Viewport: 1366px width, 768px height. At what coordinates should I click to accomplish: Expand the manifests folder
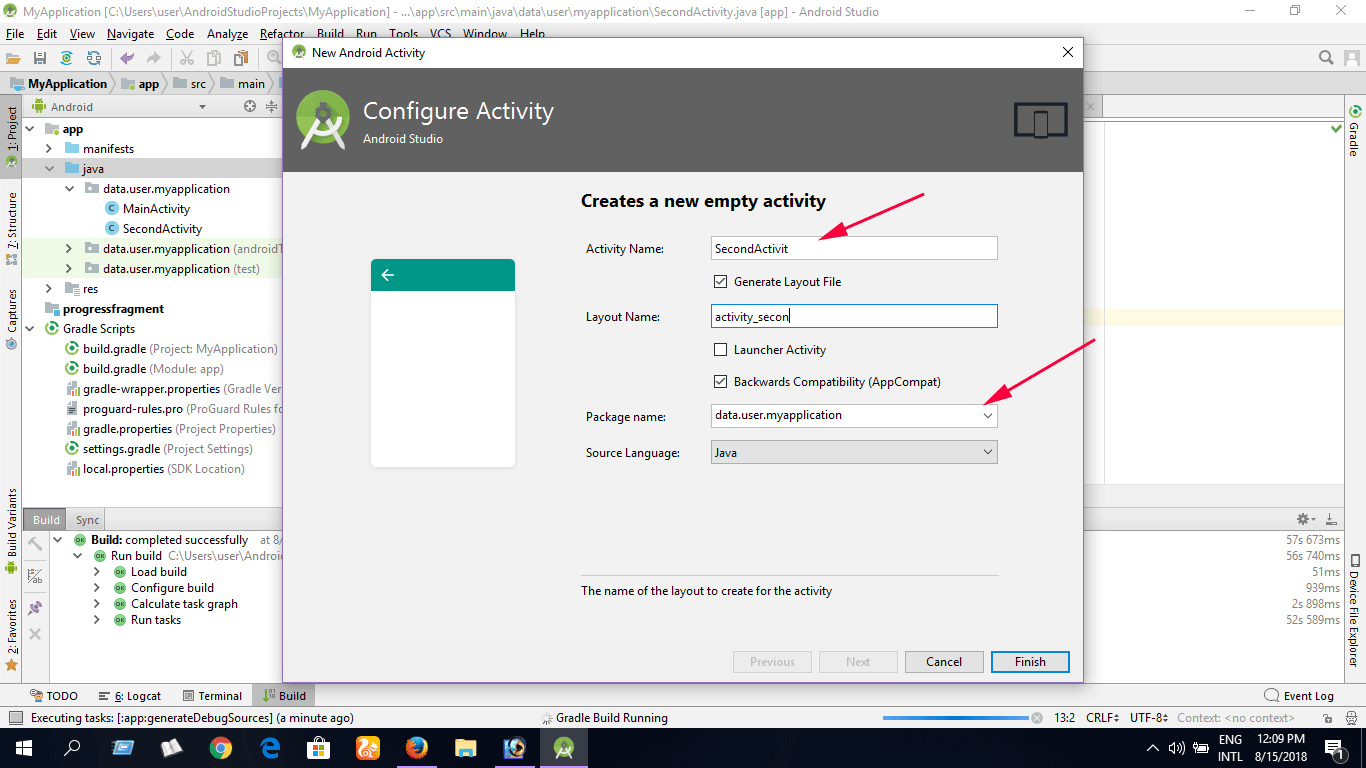click(x=49, y=149)
